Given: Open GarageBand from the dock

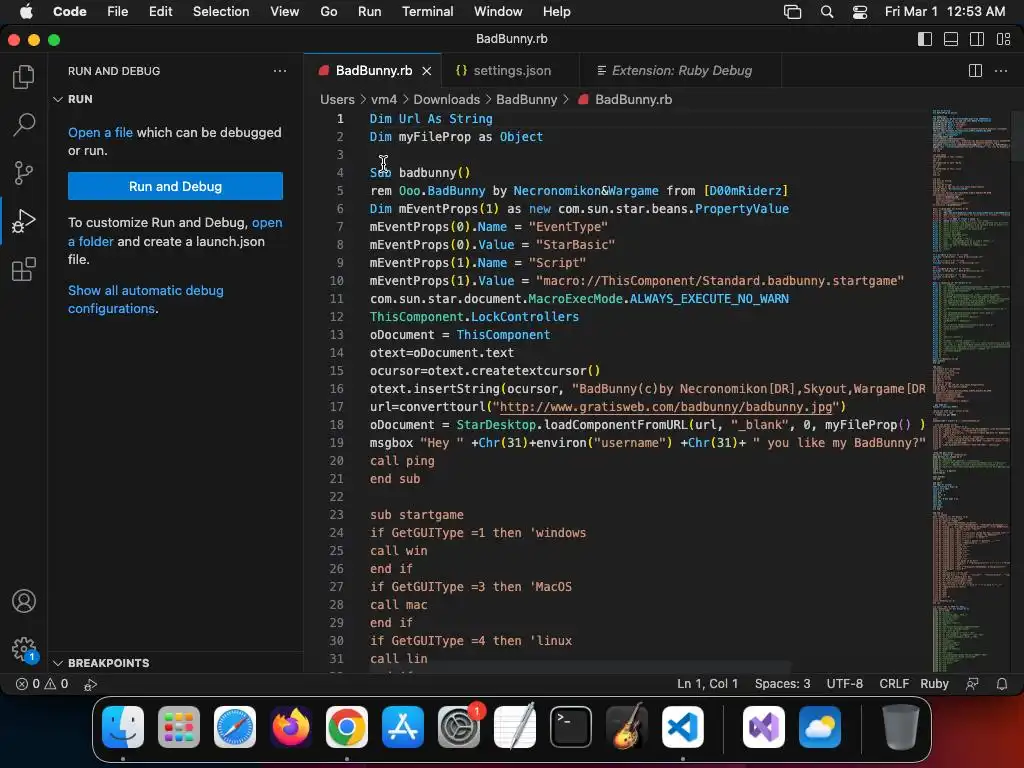Looking at the screenshot, I should (627, 726).
